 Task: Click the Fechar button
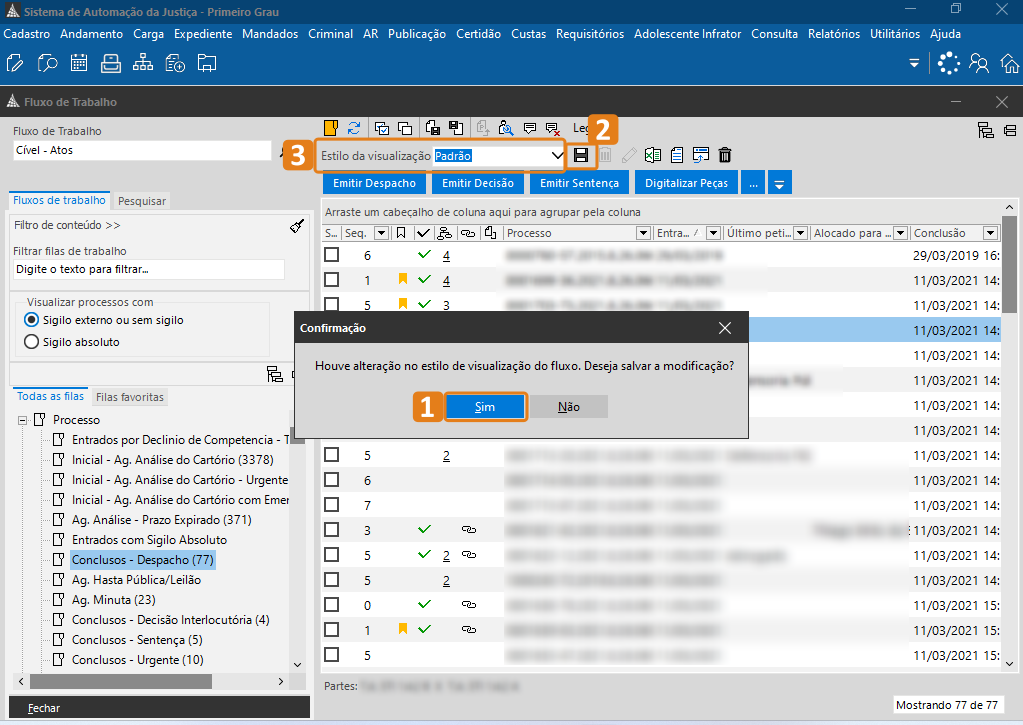tap(159, 708)
